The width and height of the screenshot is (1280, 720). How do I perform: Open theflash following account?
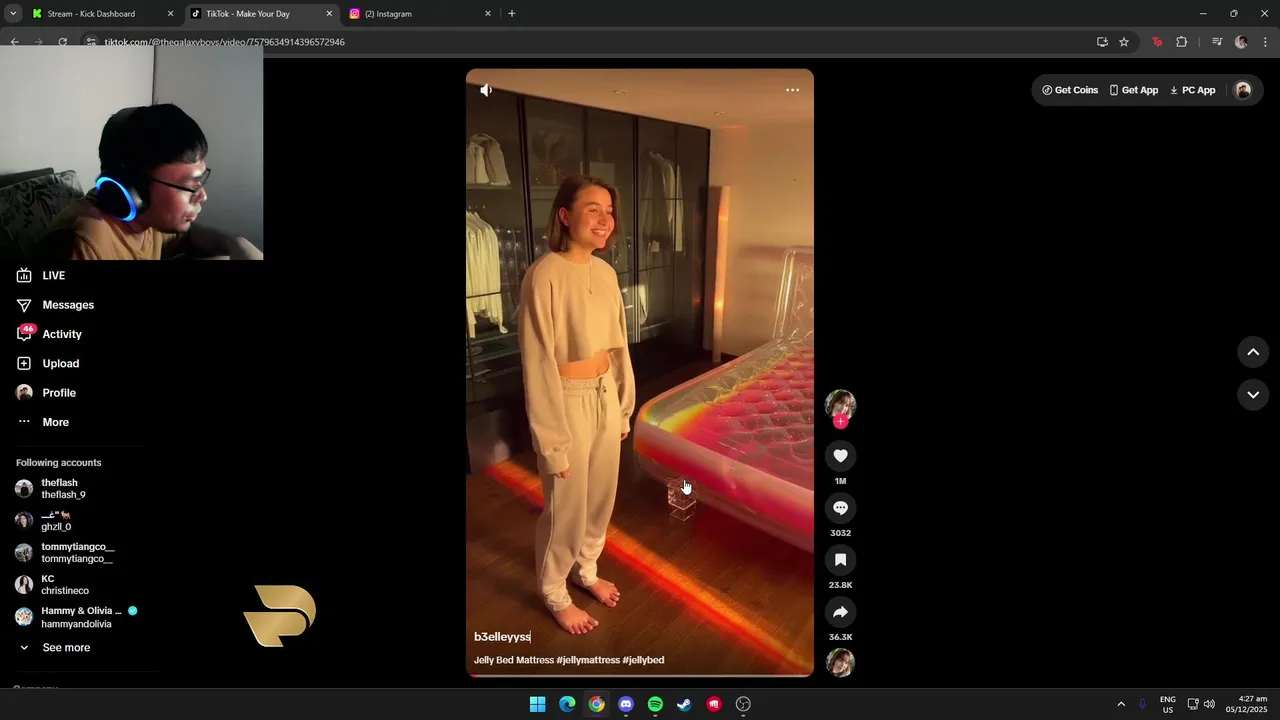pyautogui.click(x=52, y=489)
